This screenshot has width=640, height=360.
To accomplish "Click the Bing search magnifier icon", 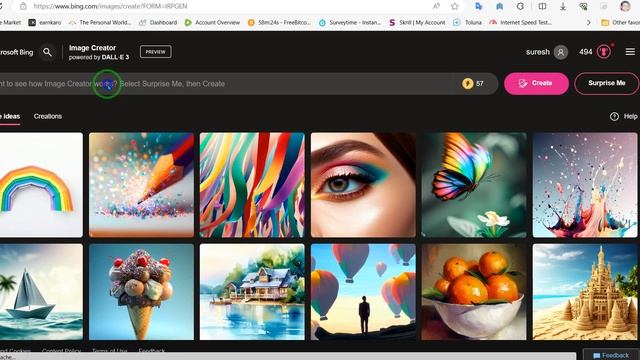I will [x=47, y=52].
